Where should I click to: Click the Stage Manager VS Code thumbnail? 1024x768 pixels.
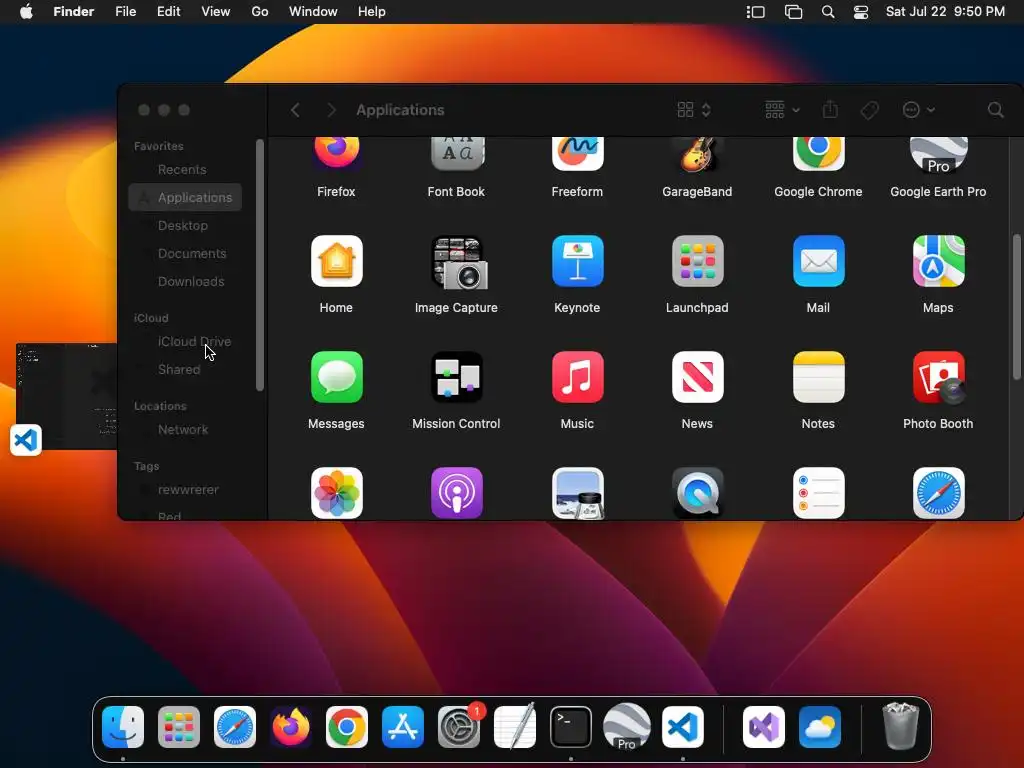67,396
